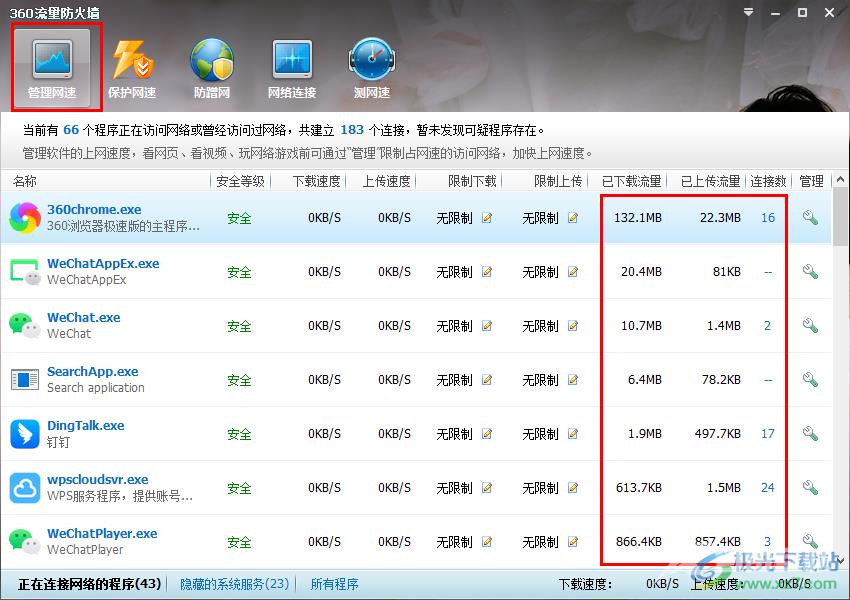The height and width of the screenshot is (600, 850).
Task: Edit upload limit for 360chrome.exe
Action: point(573,218)
